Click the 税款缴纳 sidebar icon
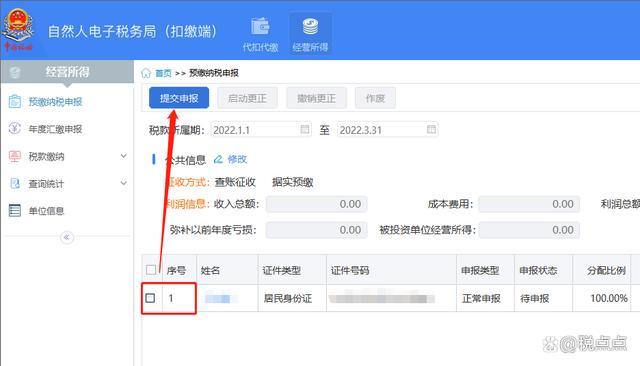The image size is (640, 366). click(15, 156)
